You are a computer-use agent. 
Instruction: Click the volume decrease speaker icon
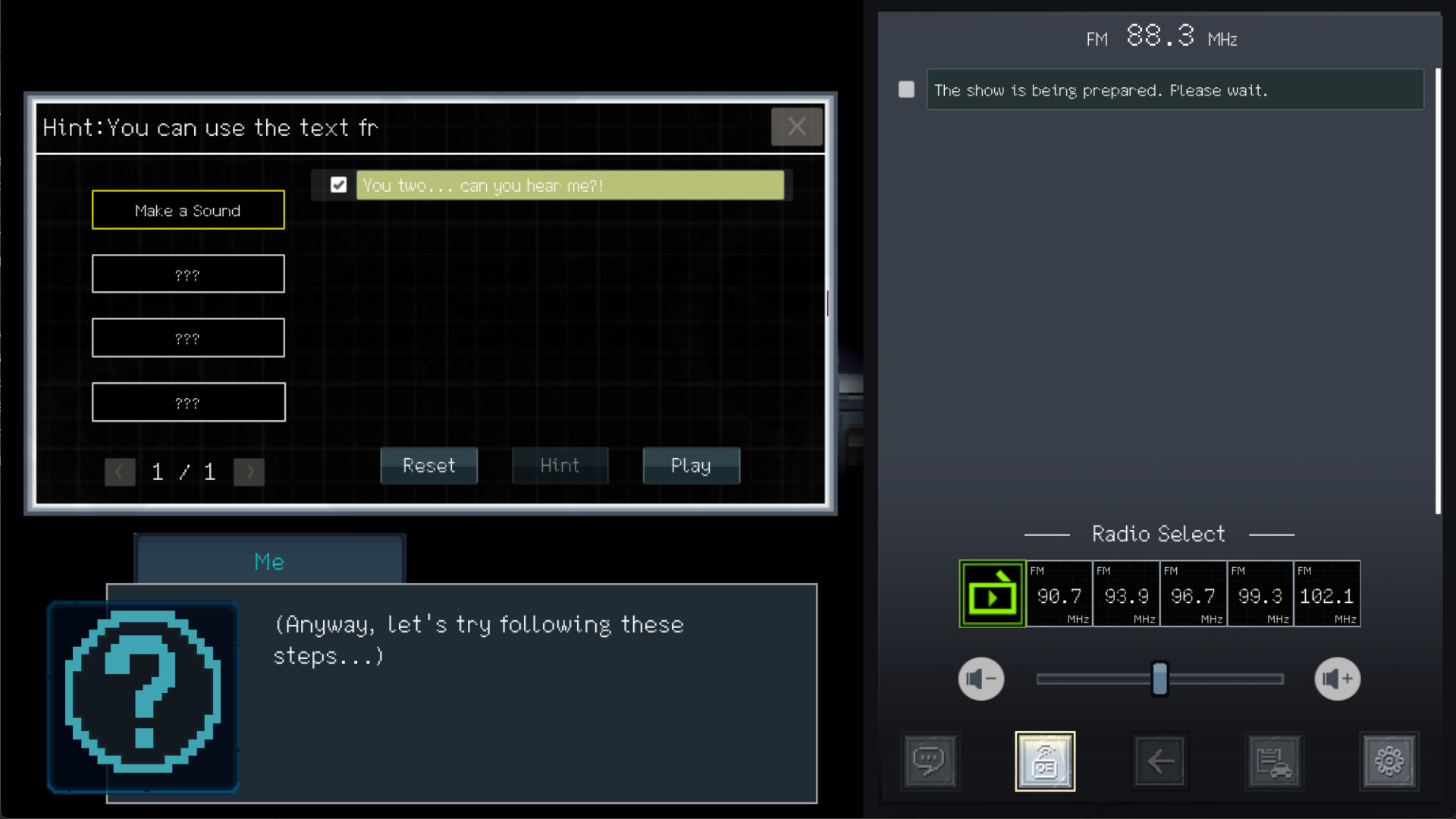[x=981, y=679]
